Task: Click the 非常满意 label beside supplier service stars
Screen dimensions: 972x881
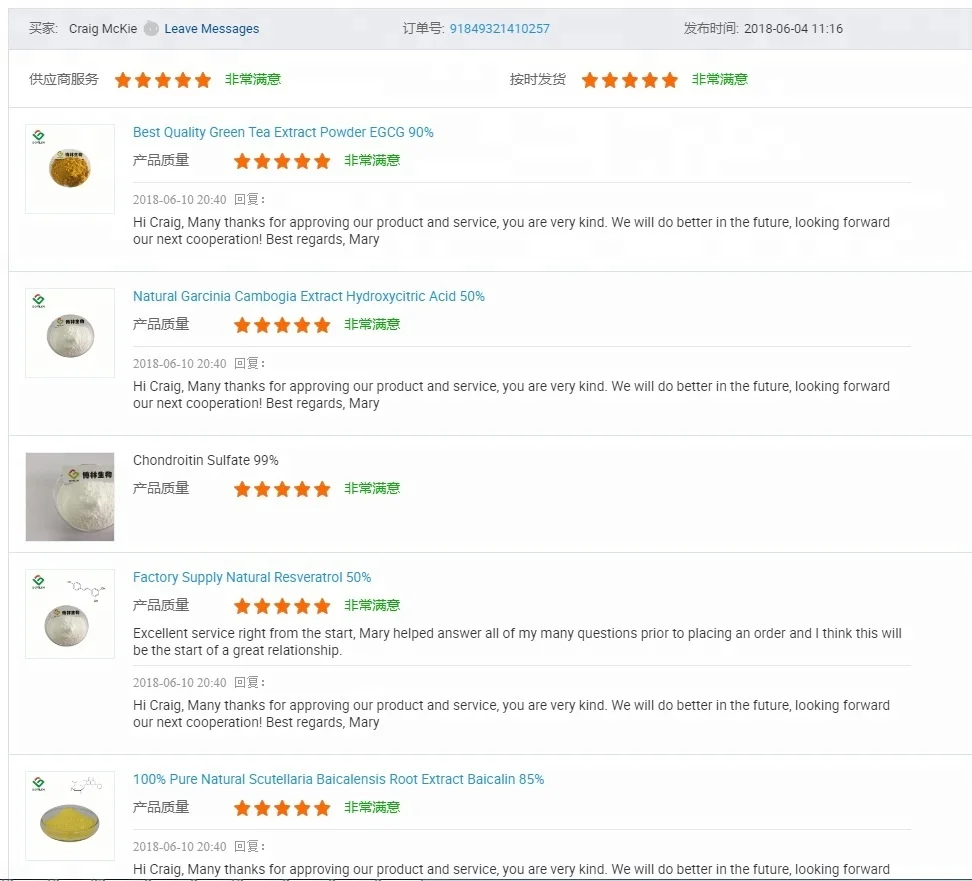Action: click(253, 79)
